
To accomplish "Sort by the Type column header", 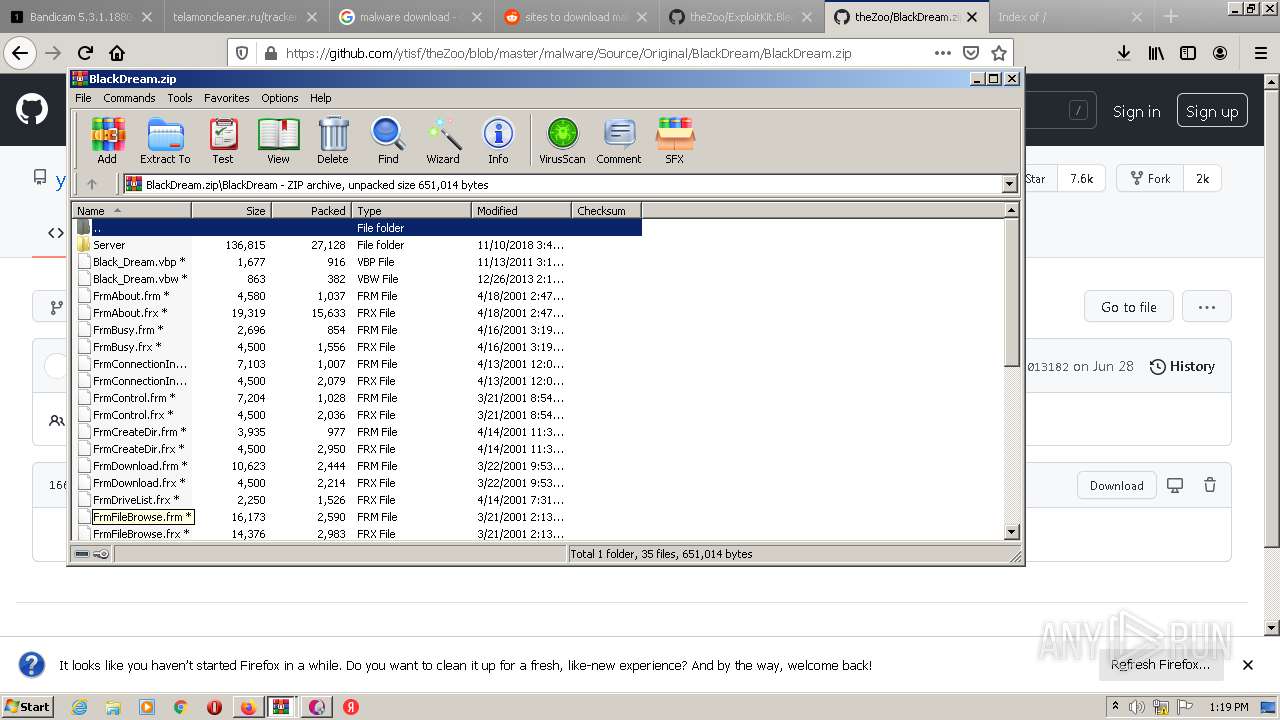I will point(411,210).
